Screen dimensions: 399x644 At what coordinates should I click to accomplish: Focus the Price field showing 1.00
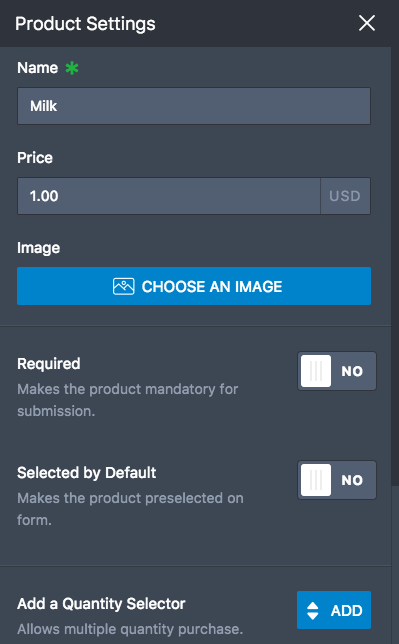click(x=169, y=196)
